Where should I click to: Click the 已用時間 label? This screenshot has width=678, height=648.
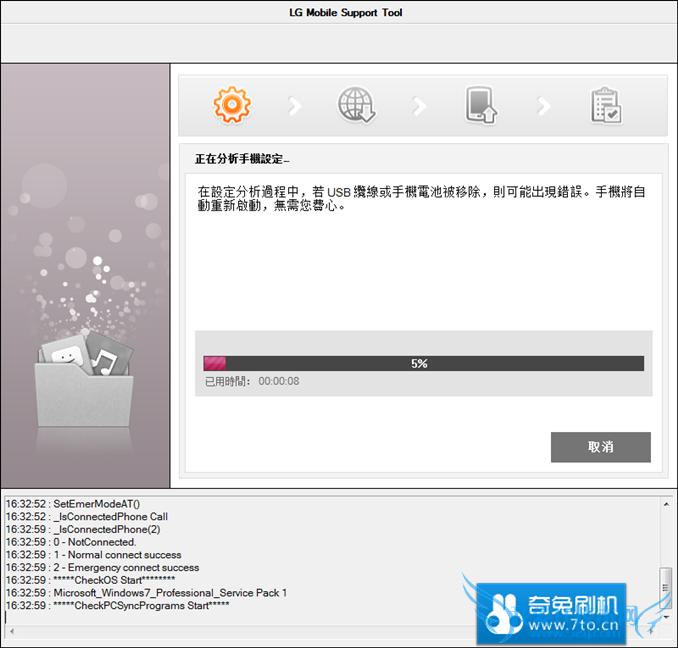[x=227, y=381]
